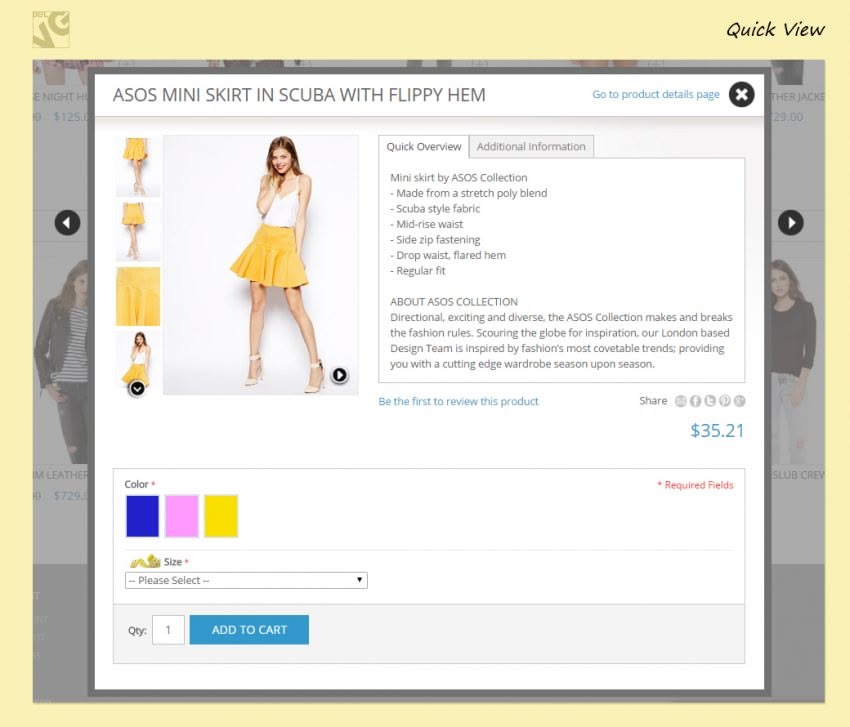Share product on Google Plus
The height and width of the screenshot is (727, 850).
click(x=739, y=401)
